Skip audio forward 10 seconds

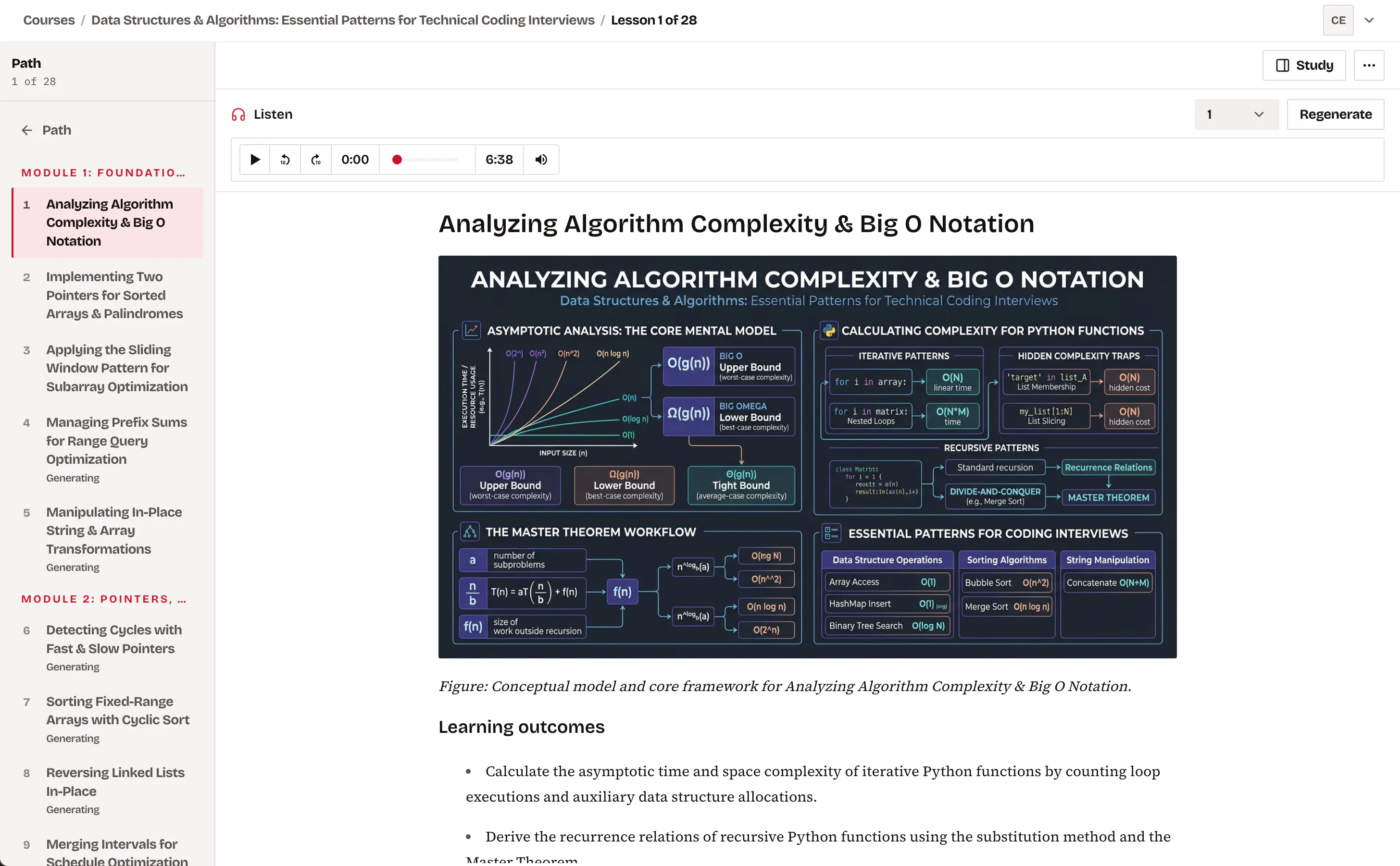(316, 159)
